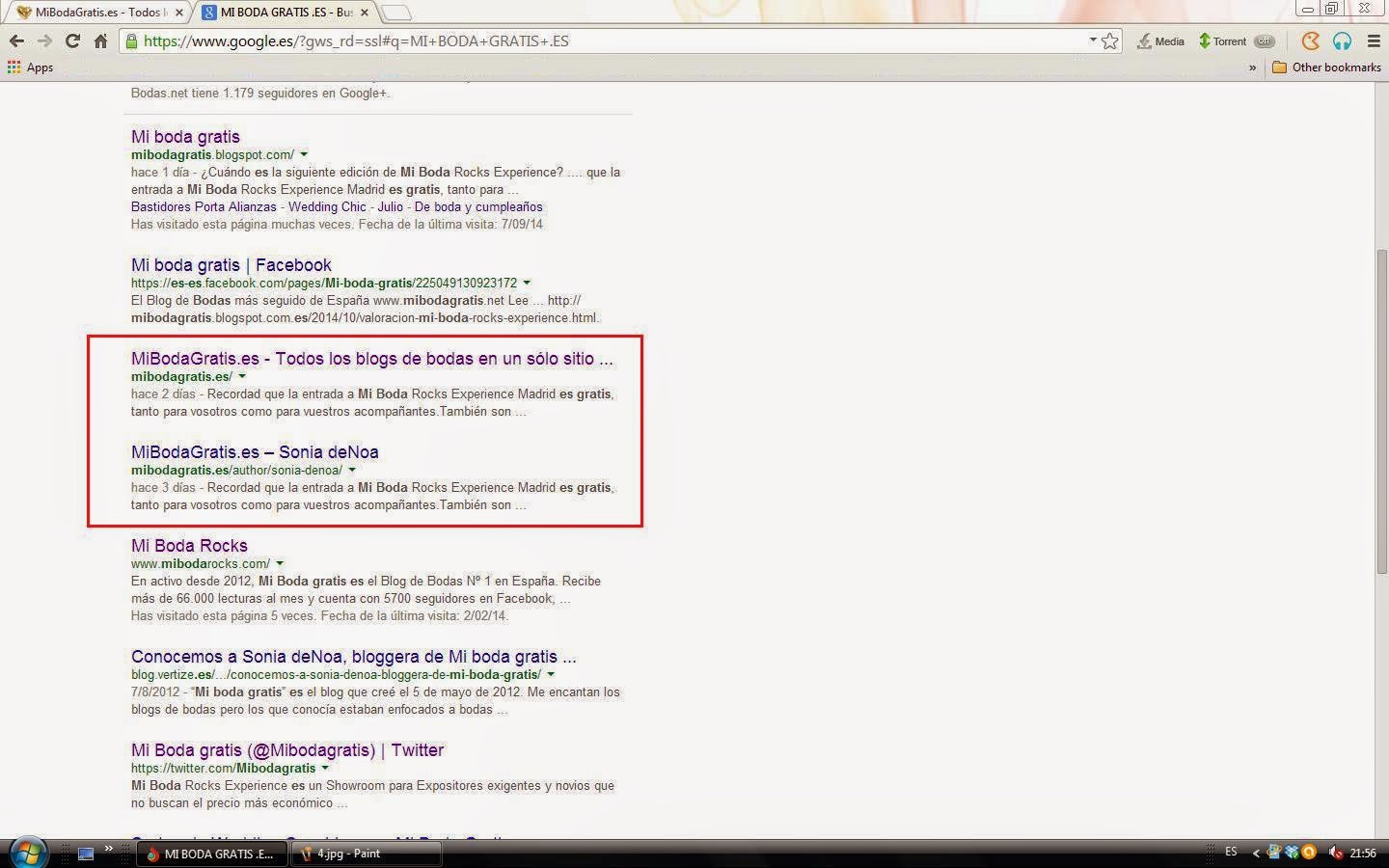Open 'Mi Boda gratis (@Mibodagratis) | Twitter' result

(x=287, y=750)
